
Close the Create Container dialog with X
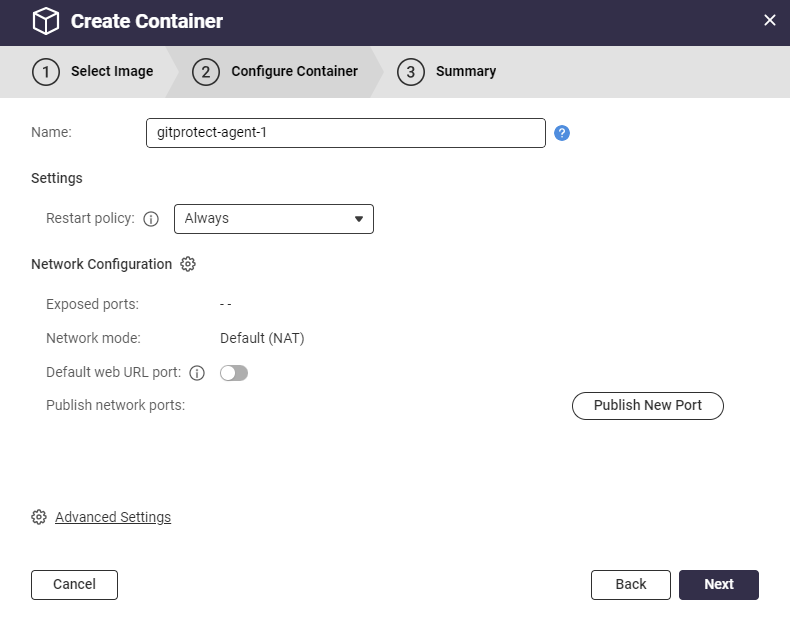pos(769,21)
